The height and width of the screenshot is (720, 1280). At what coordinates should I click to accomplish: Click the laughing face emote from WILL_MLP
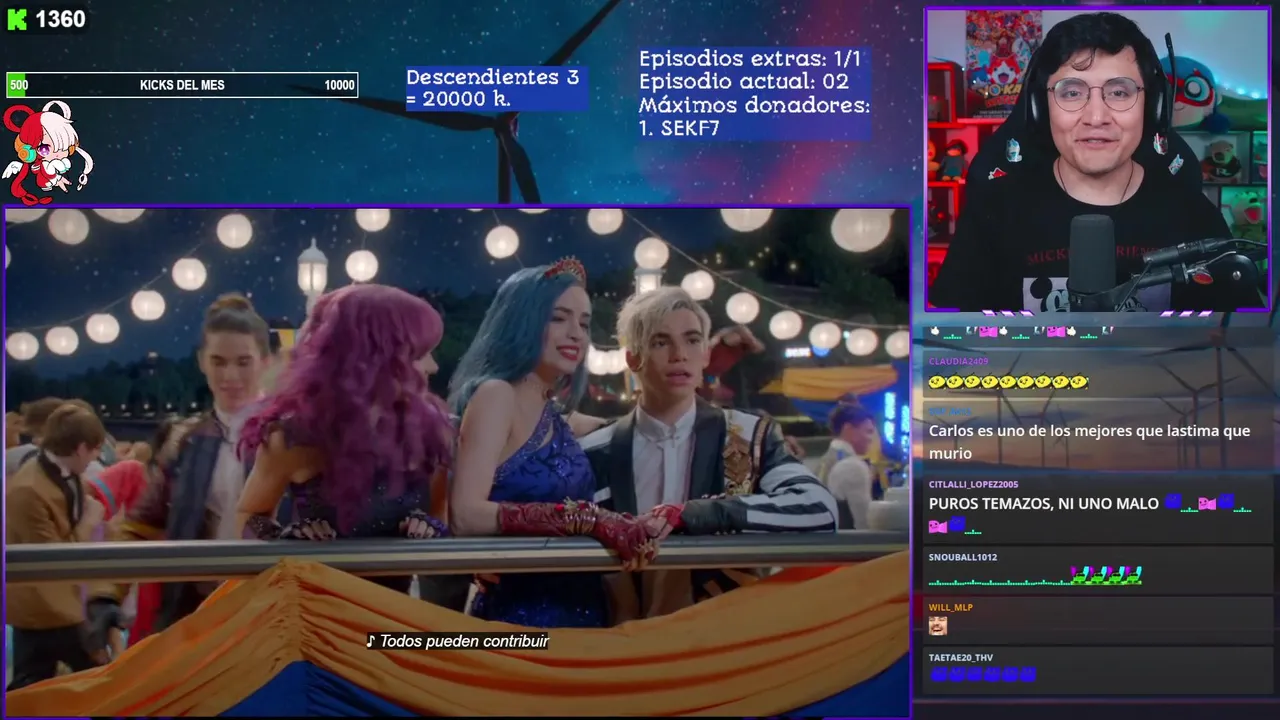(x=937, y=626)
